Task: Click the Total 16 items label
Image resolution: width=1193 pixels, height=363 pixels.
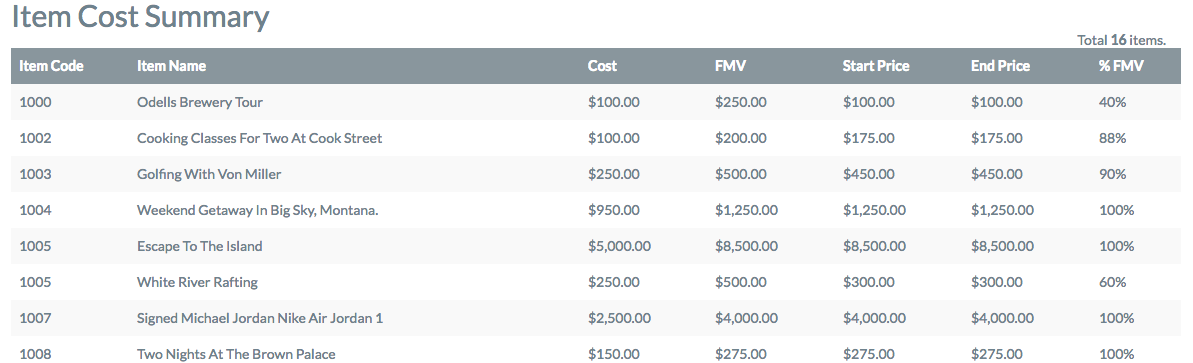Action: click(x=1122, y=40)
